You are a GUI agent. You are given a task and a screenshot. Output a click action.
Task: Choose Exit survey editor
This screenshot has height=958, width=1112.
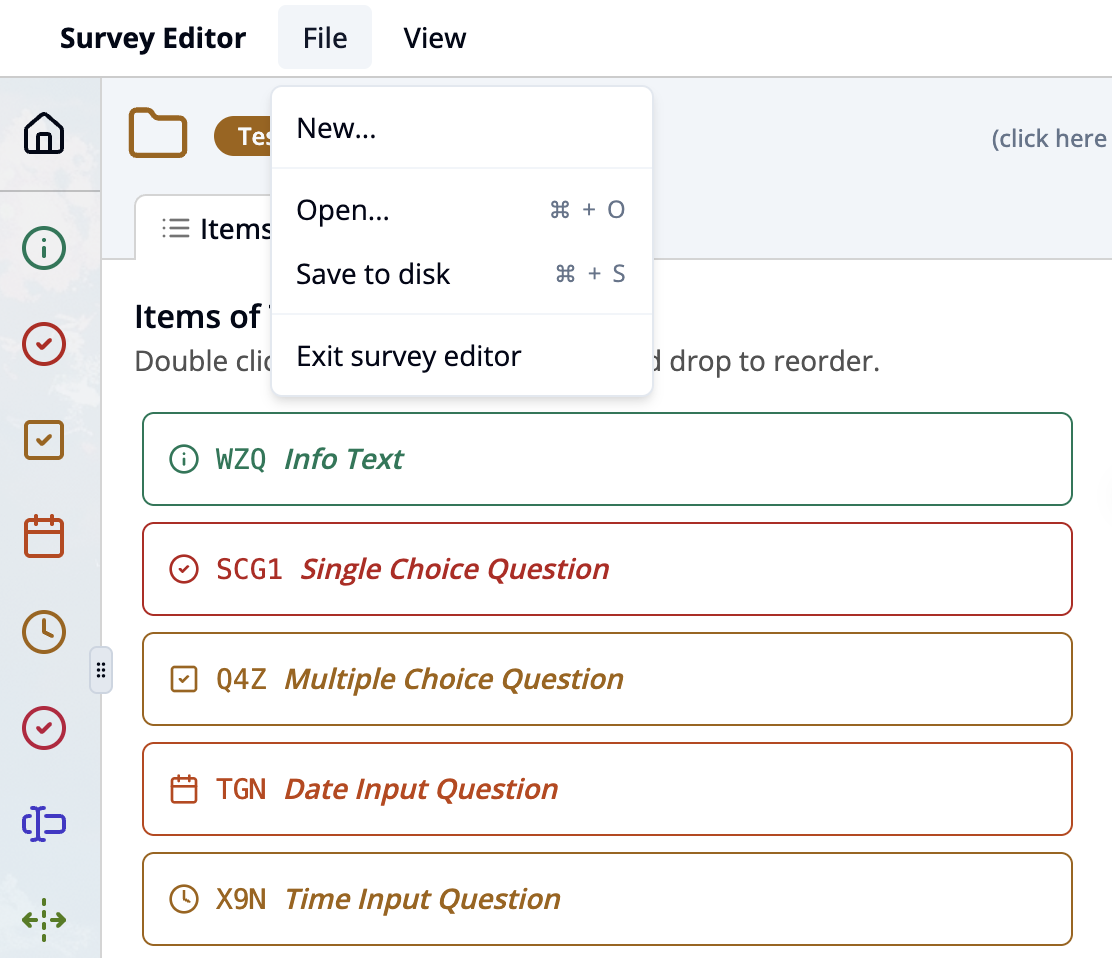pyautogui.click(x=462, y=356)
